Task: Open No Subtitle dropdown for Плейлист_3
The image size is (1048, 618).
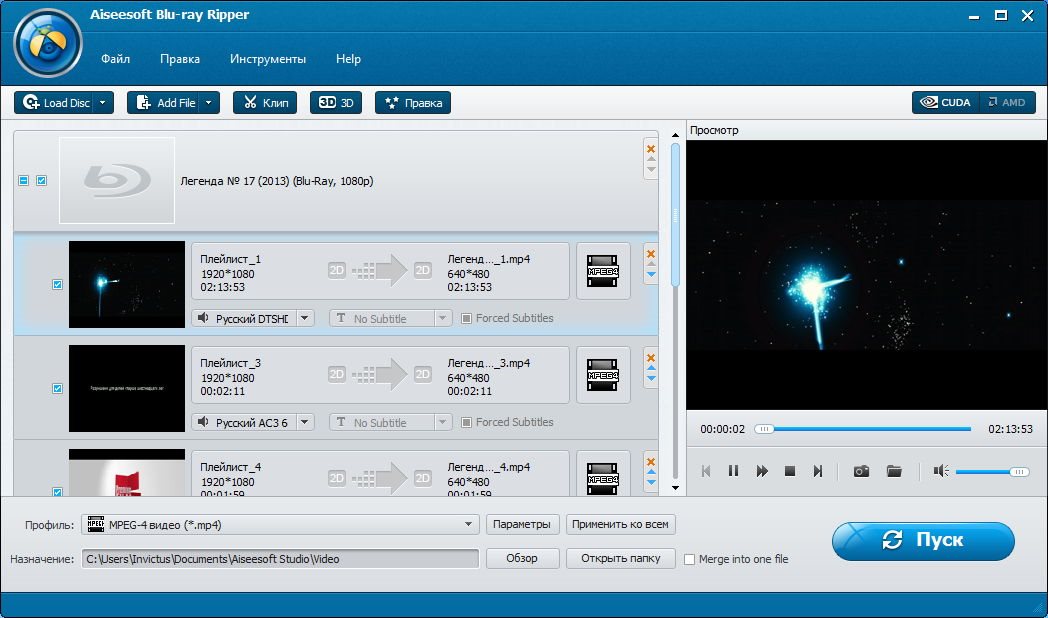Action: tap(442, 422)
